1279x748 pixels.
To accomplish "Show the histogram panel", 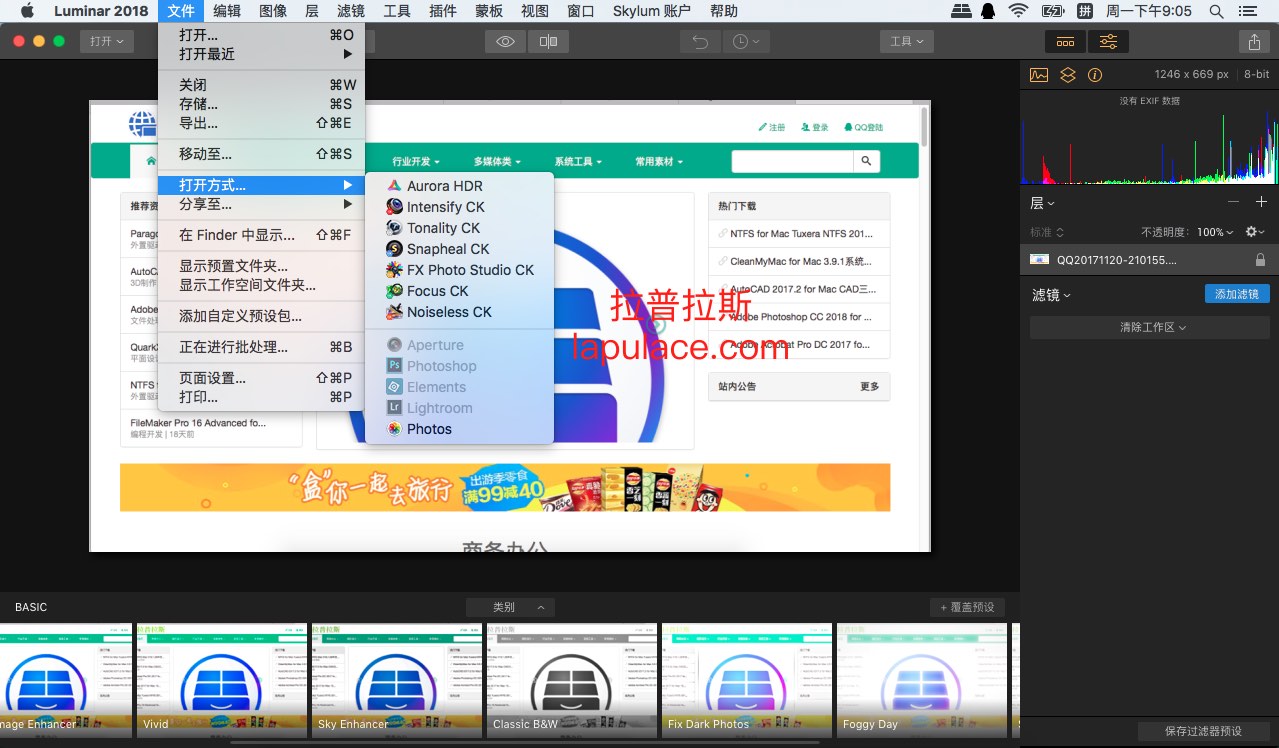I will pos(1039,75).
